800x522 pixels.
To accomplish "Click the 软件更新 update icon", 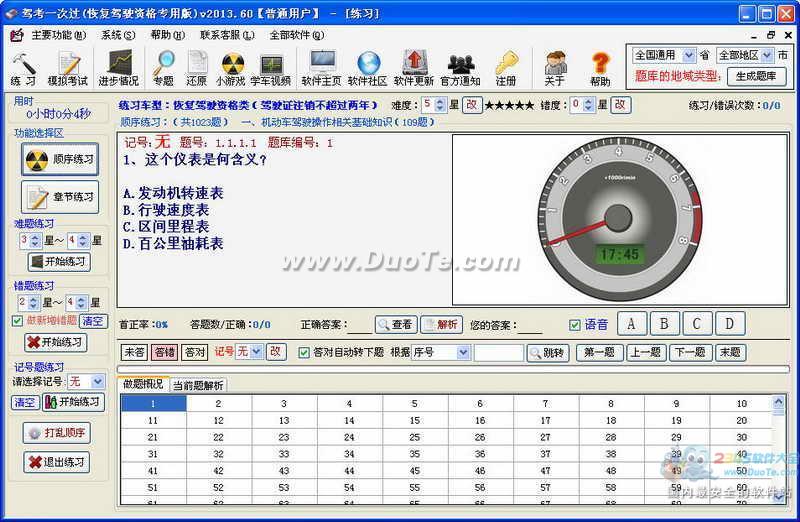I will tap(414, 66).
